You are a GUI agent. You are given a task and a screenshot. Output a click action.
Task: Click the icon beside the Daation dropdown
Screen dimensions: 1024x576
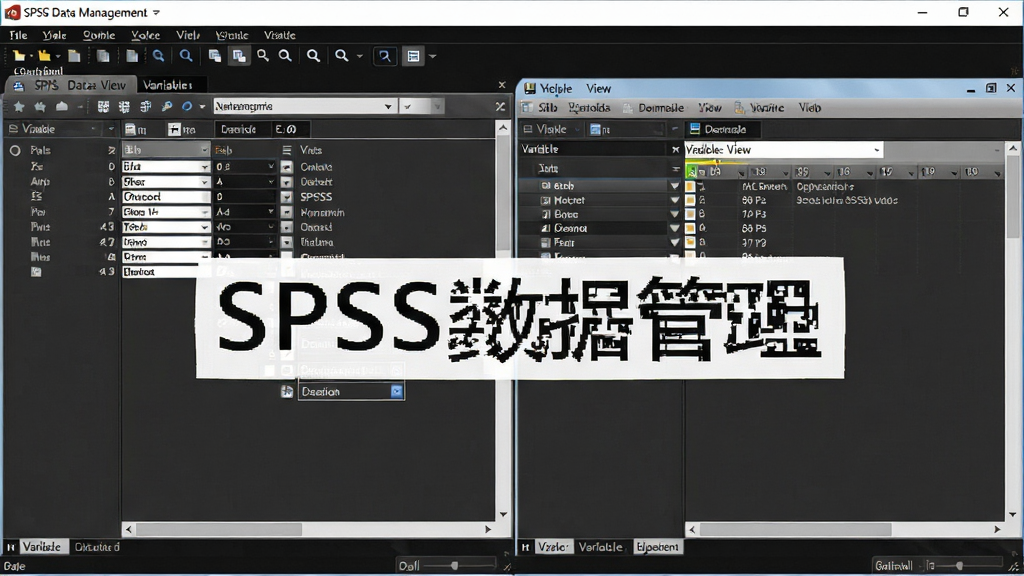coord(287,392)
